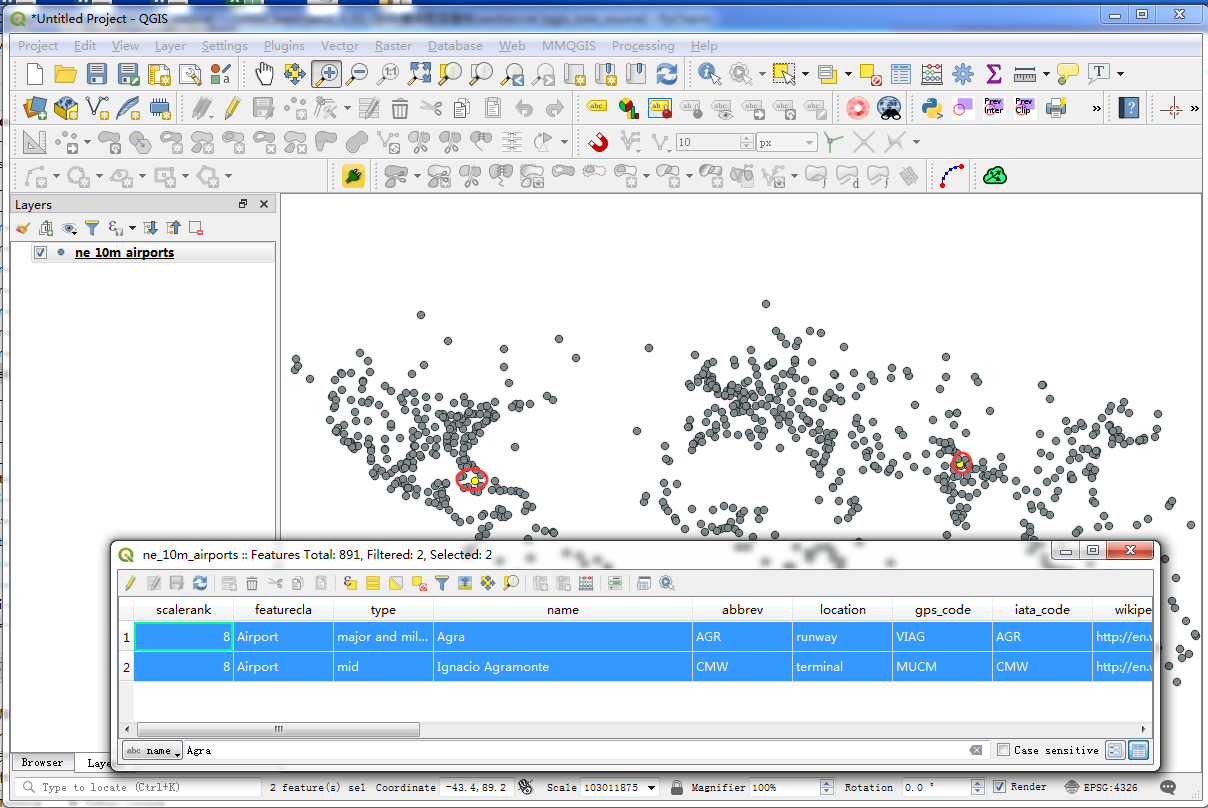Image resolution: width=1208 pixels, height=808 pixels.
Task: Expand hidden toolbar buttons next to Help
Action: 1097,108
